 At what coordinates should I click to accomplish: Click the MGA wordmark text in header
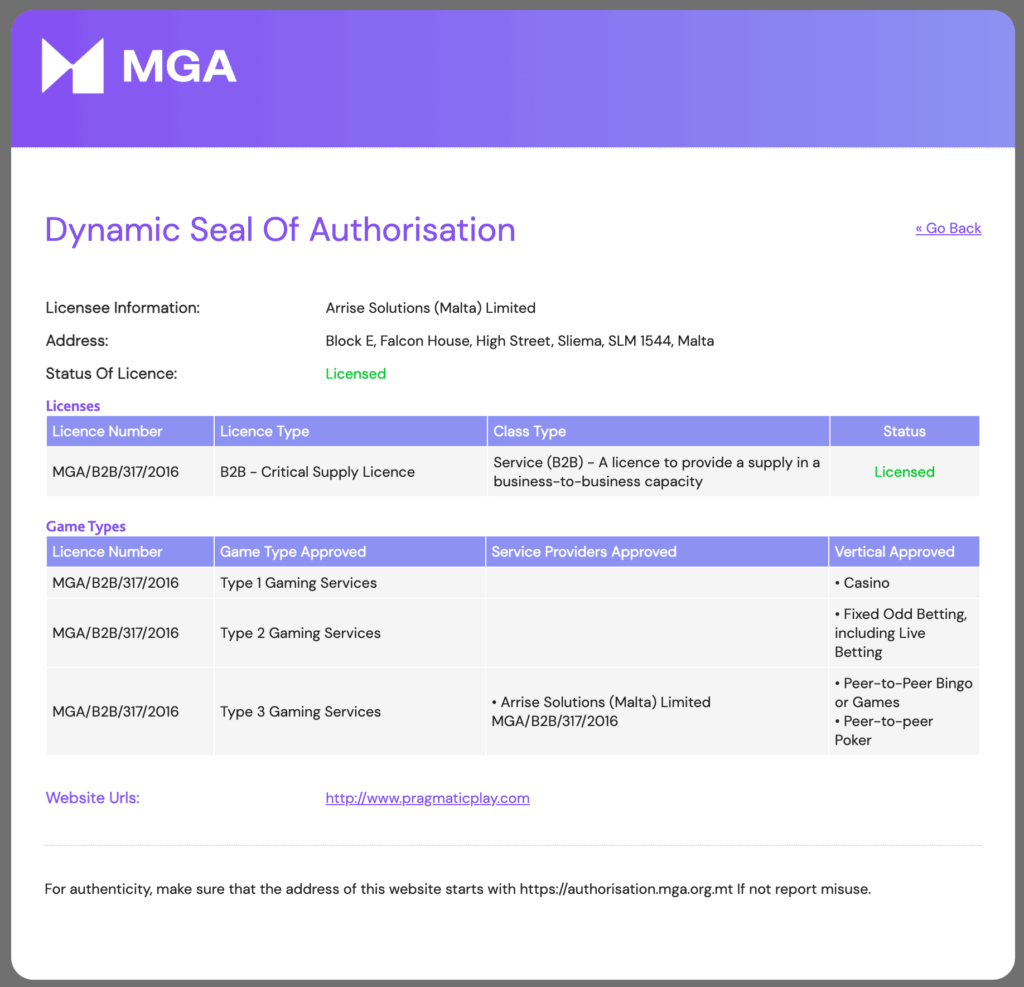[x=179, y=66]
